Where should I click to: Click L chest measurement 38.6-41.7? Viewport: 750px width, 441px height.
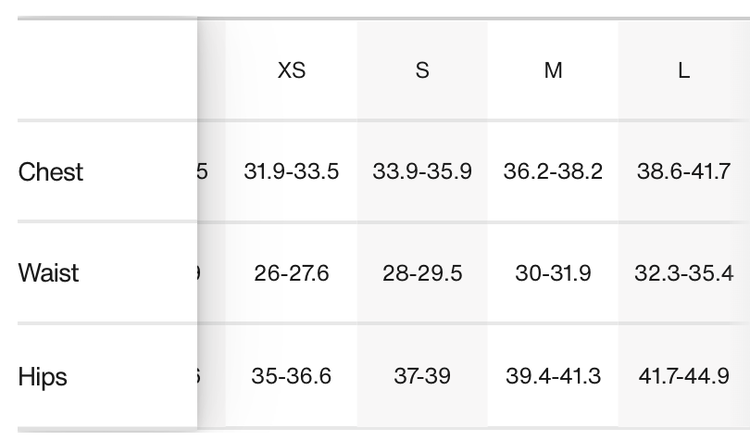(x=684, y=172)
